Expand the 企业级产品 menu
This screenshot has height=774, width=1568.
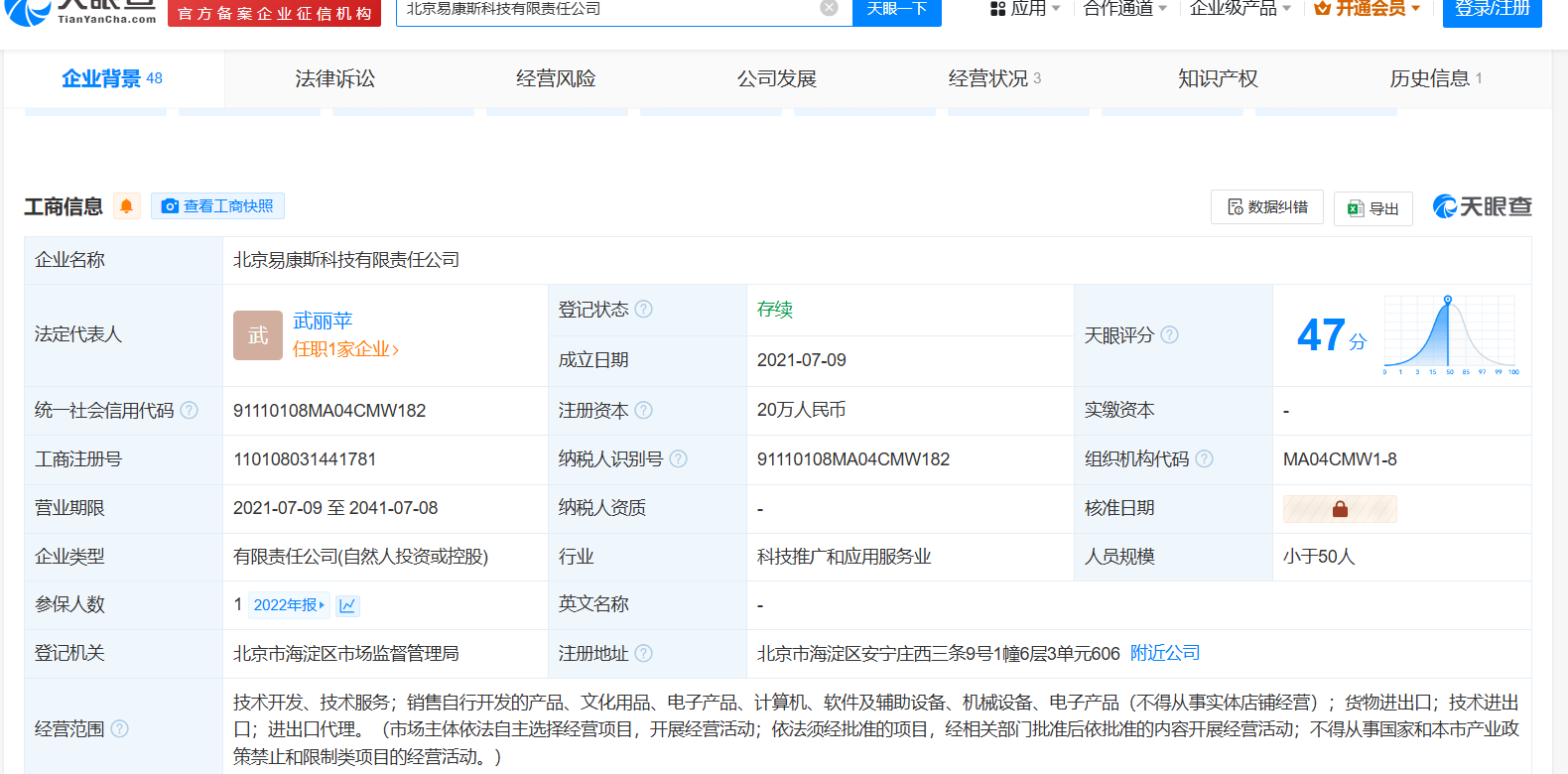(x=1241, y=9)
